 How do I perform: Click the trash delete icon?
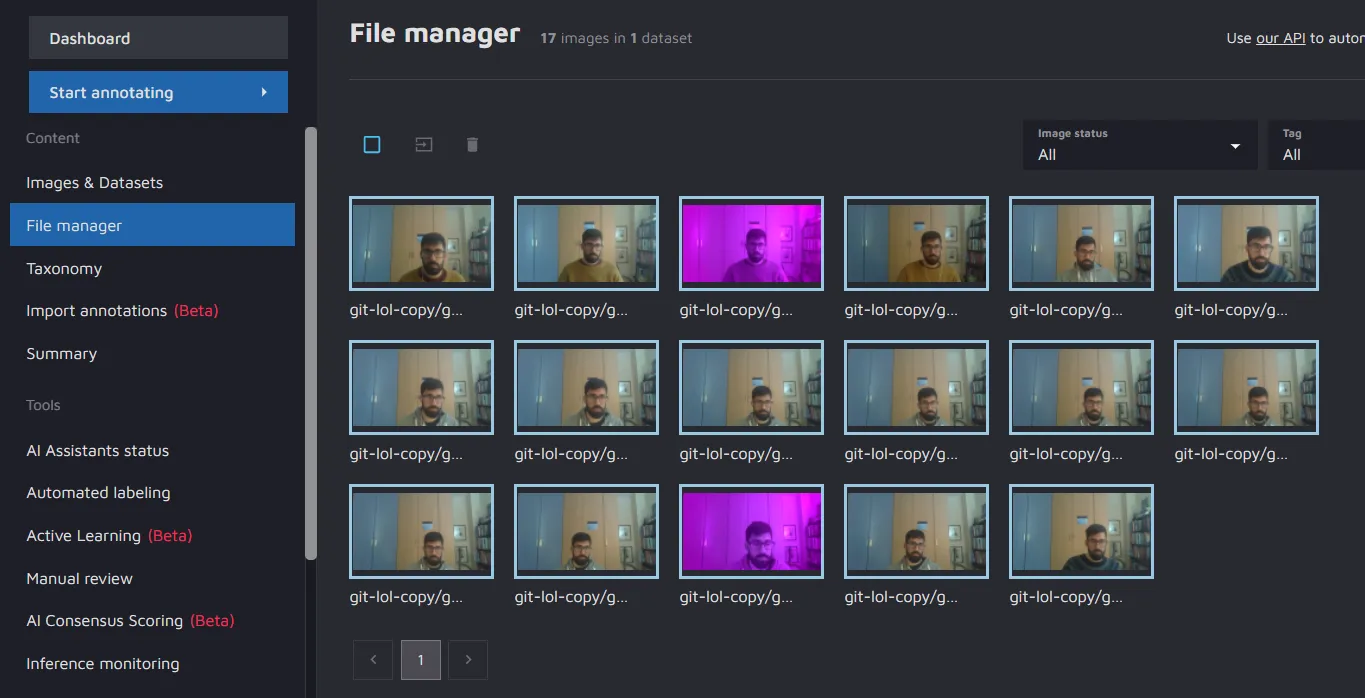coord(472,145)
